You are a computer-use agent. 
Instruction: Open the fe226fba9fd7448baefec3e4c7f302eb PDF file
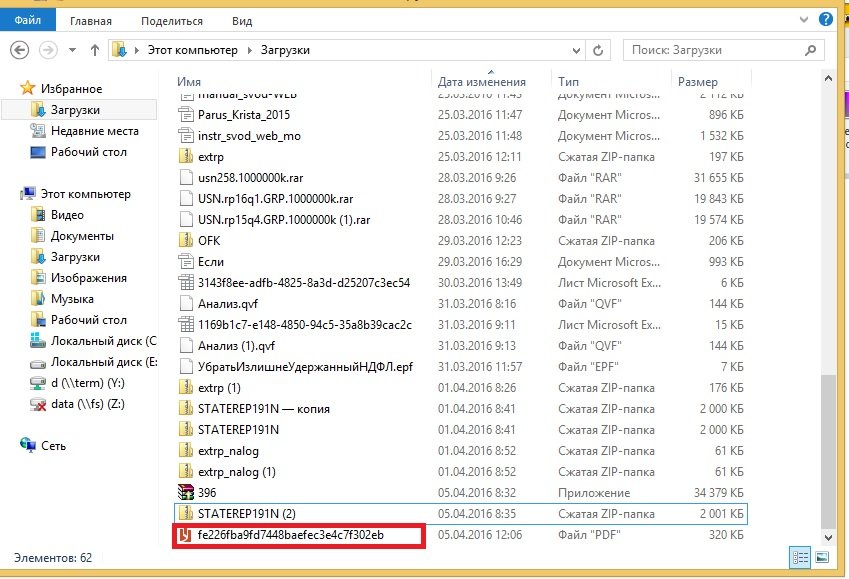[x=289, y=535]
